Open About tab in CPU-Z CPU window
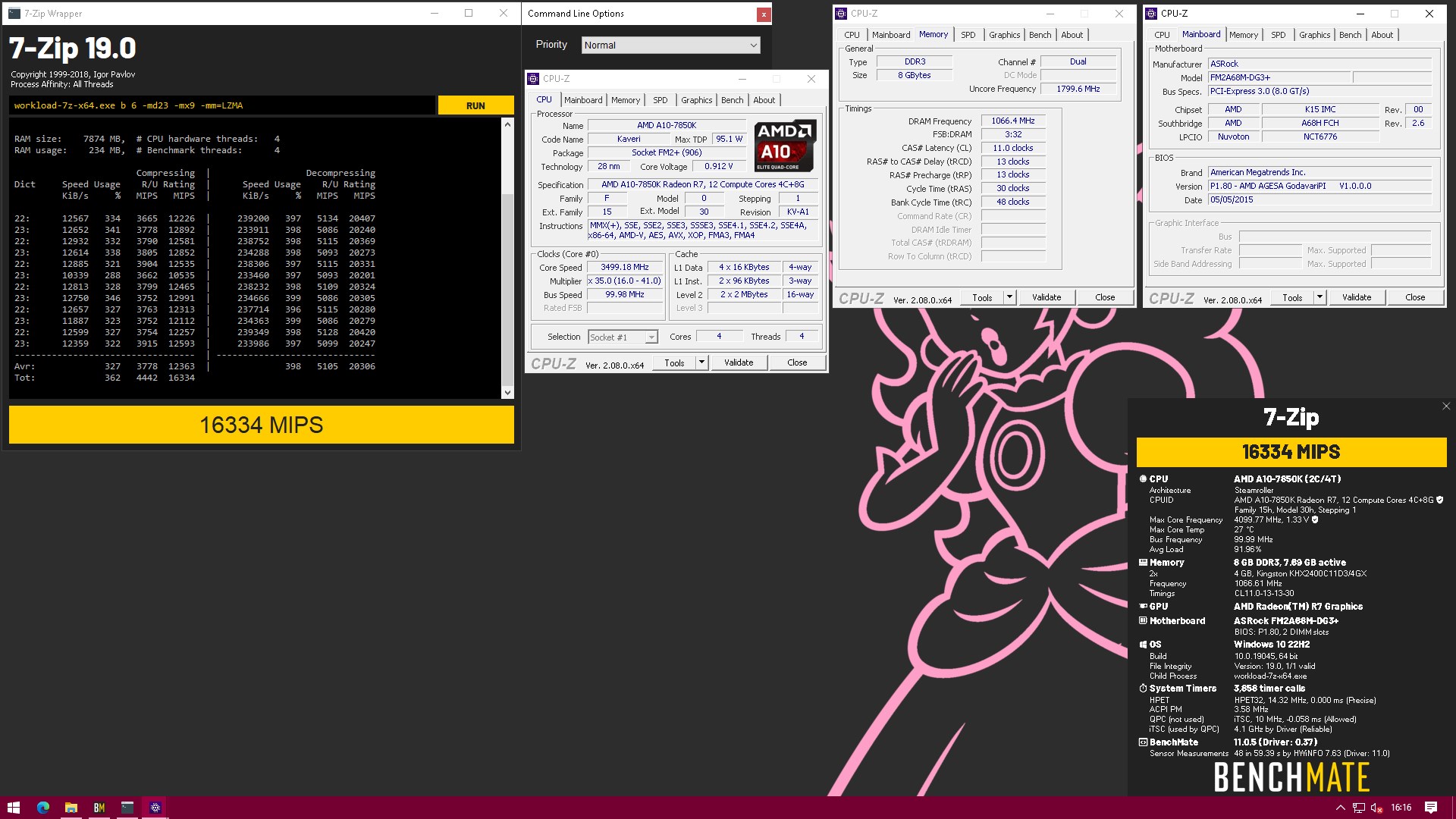This screenshot has width=1456, height=819. pos(764,100)
